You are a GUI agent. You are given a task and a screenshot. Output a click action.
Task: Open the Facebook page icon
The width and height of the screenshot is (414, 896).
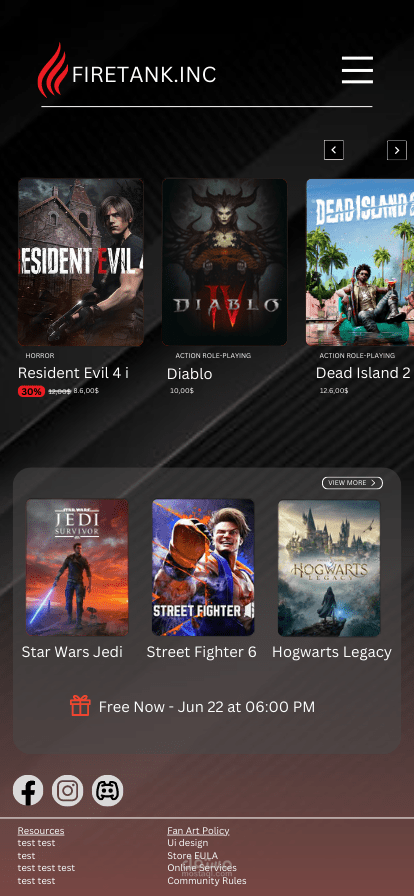tap(28, 791)
